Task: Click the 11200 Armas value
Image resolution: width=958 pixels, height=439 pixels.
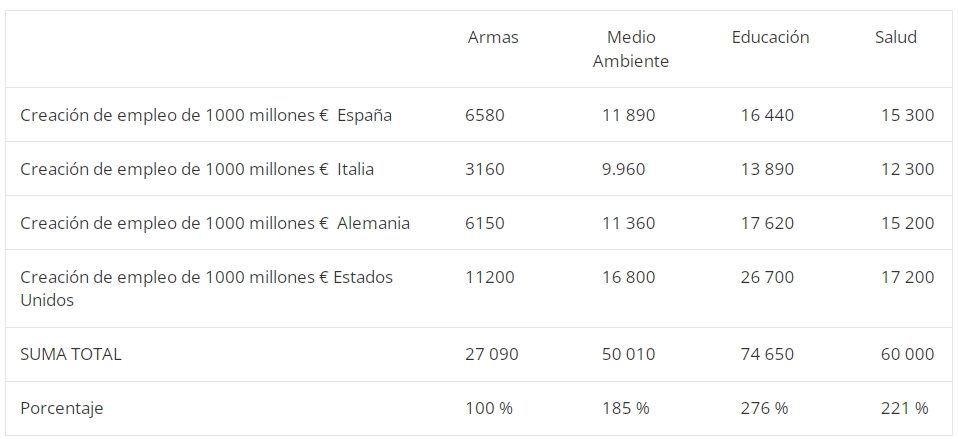Action: pos(489,277)
